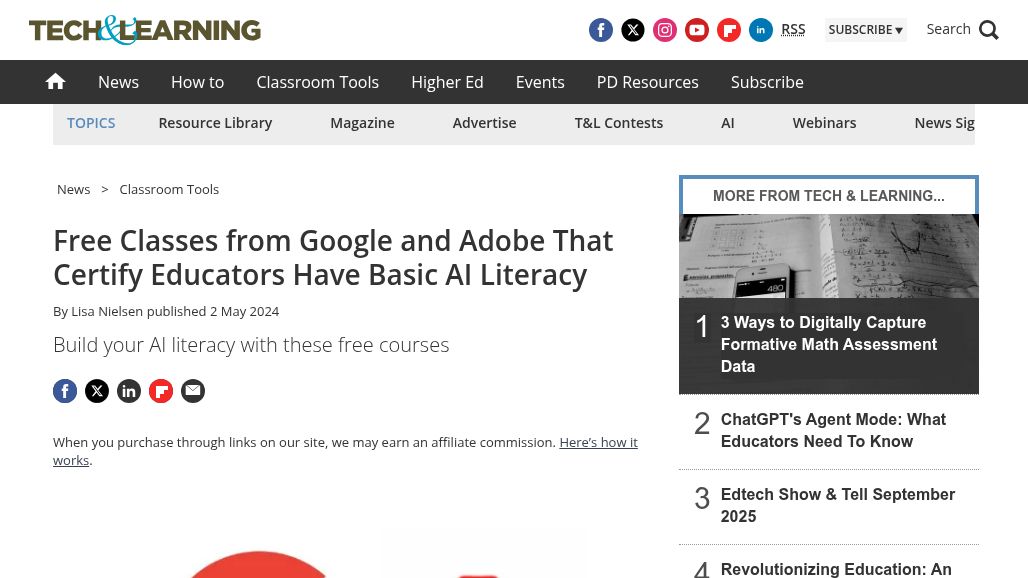Open the YouTube channel icon in header
1028x578 pixels.
coord(697,30)
